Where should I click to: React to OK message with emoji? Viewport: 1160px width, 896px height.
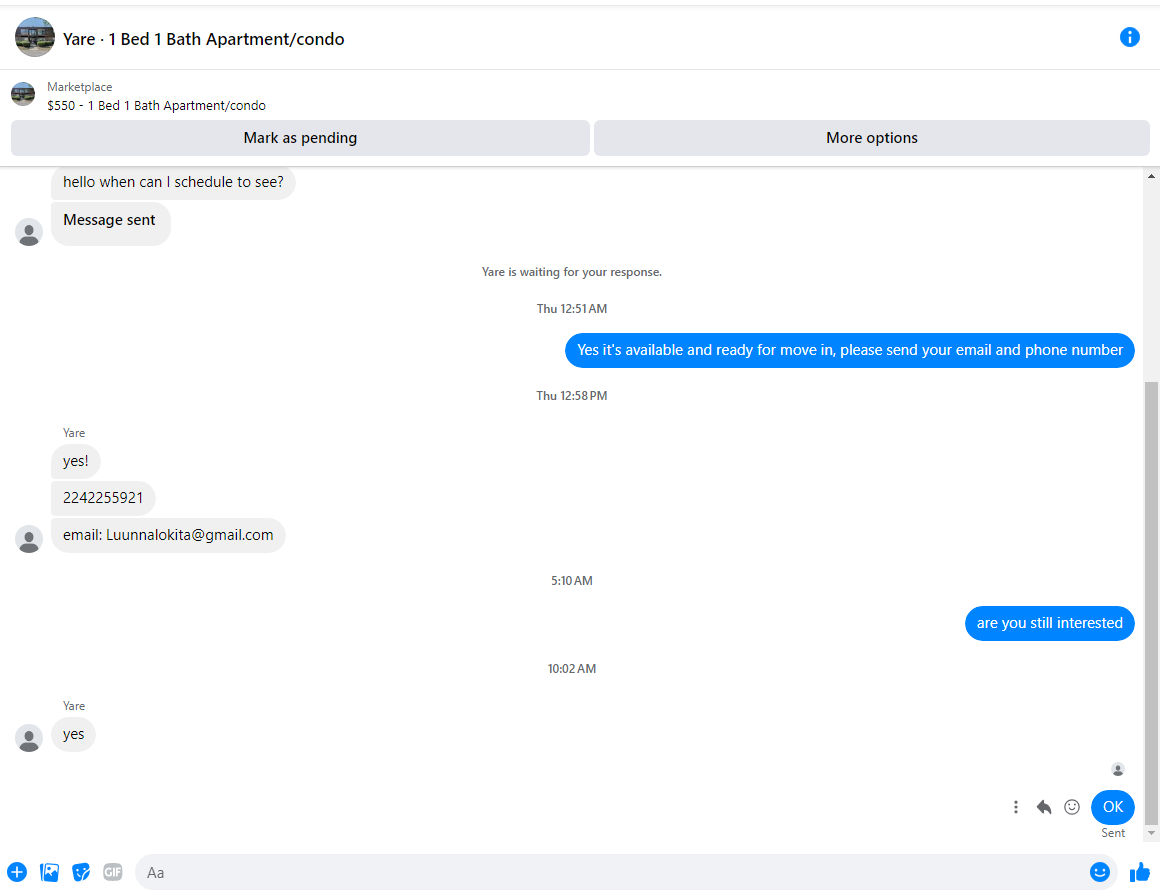pyautogui.click(x=1071, y=806)
